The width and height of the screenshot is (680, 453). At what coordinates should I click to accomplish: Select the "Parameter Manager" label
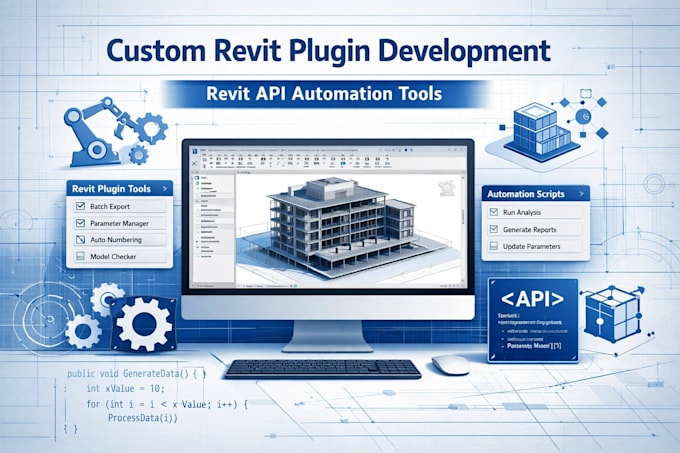coord(119,224)
